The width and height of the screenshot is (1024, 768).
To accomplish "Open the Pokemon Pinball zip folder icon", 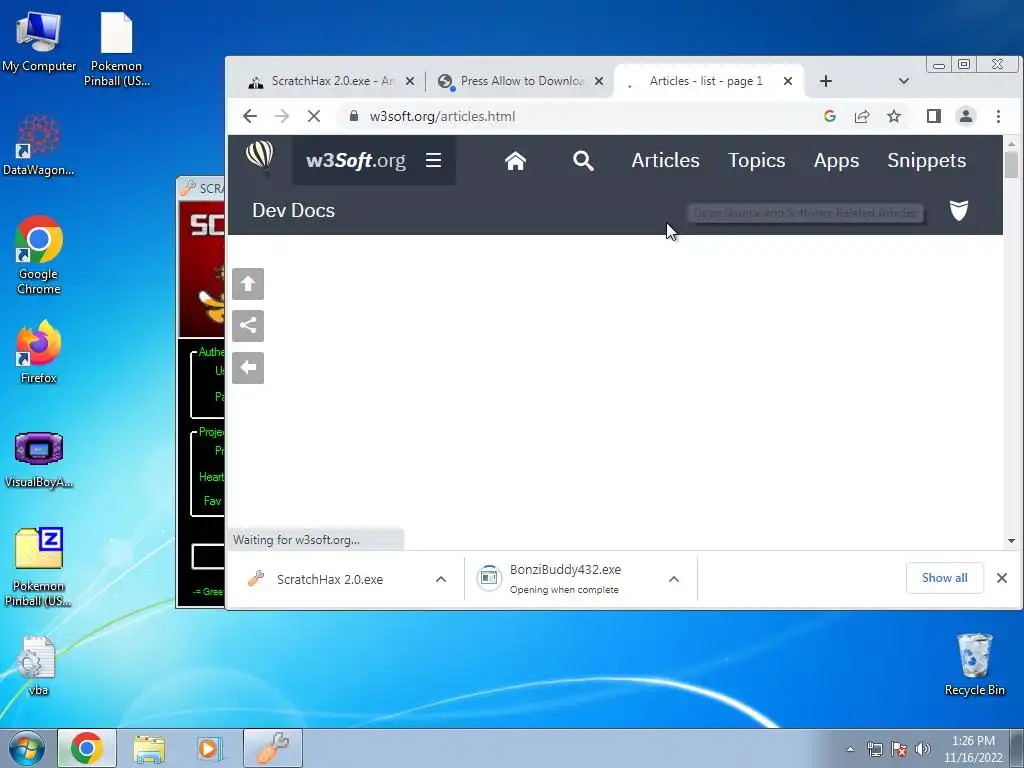I will point(39,567).
